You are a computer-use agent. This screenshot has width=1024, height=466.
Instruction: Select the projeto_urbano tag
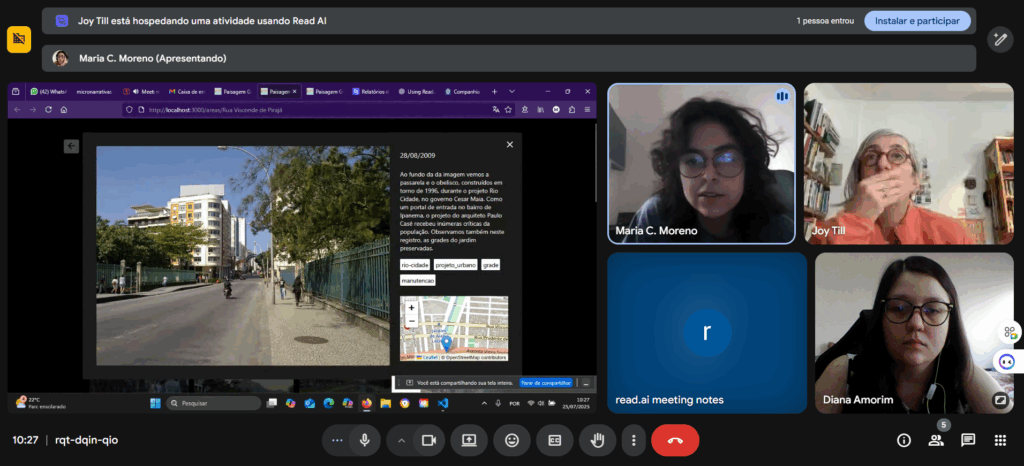coord(455,265)
